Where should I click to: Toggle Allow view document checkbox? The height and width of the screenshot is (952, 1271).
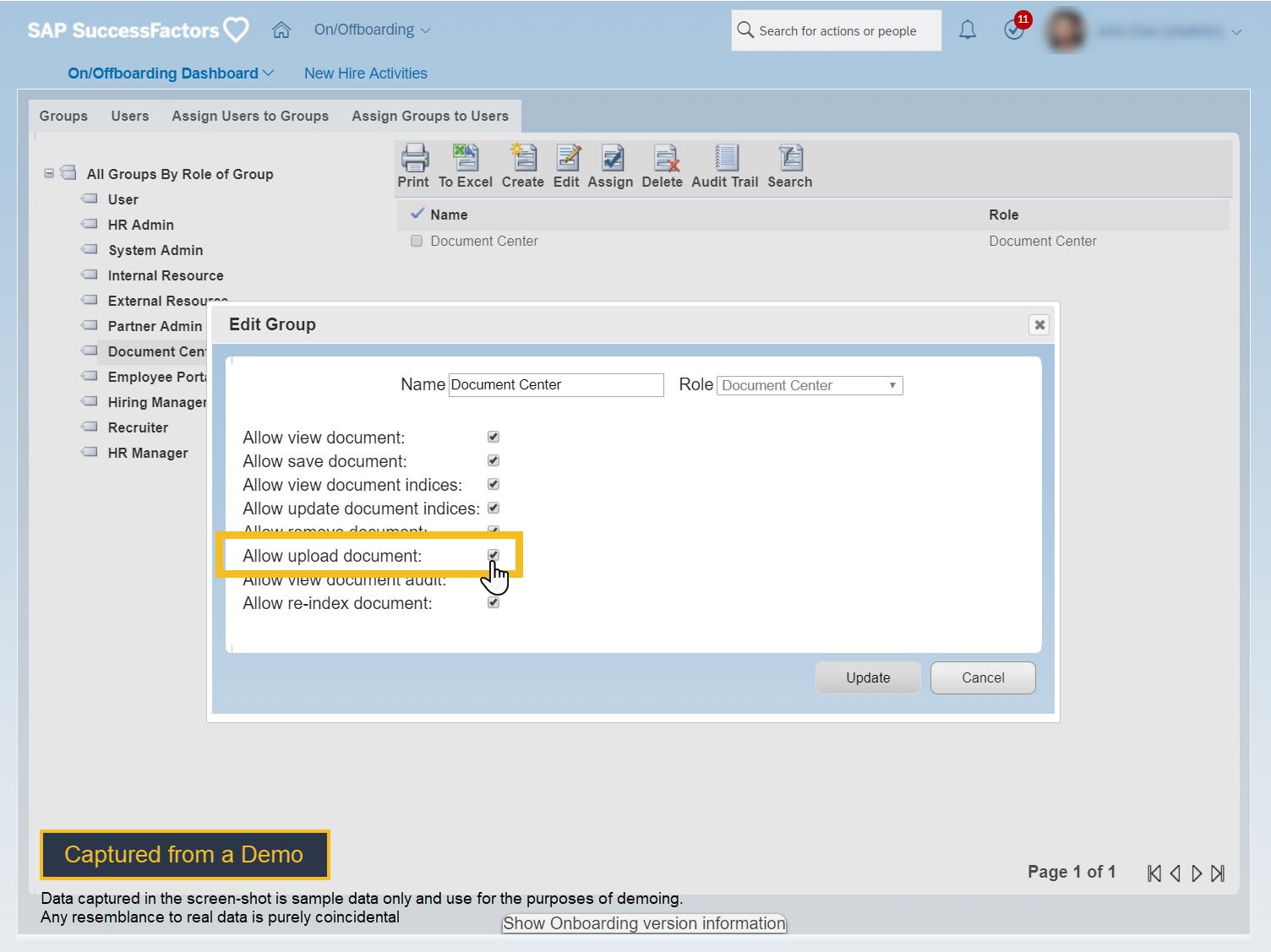494,437
